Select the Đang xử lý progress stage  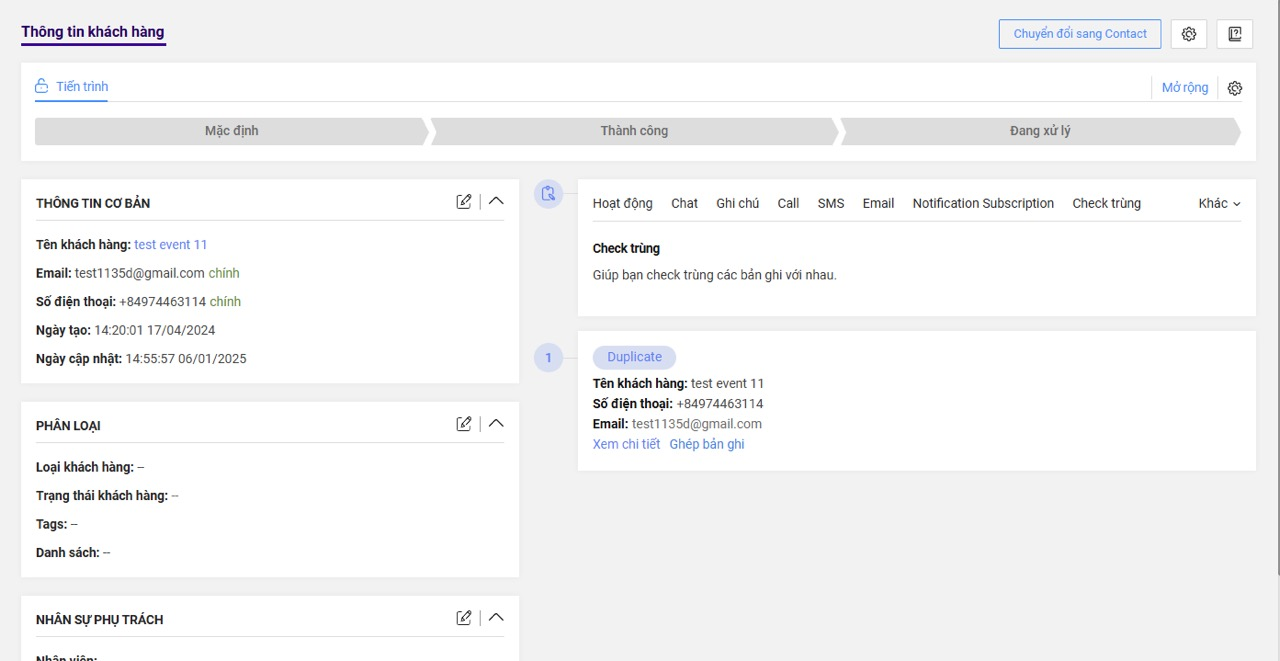(1040, 131)
